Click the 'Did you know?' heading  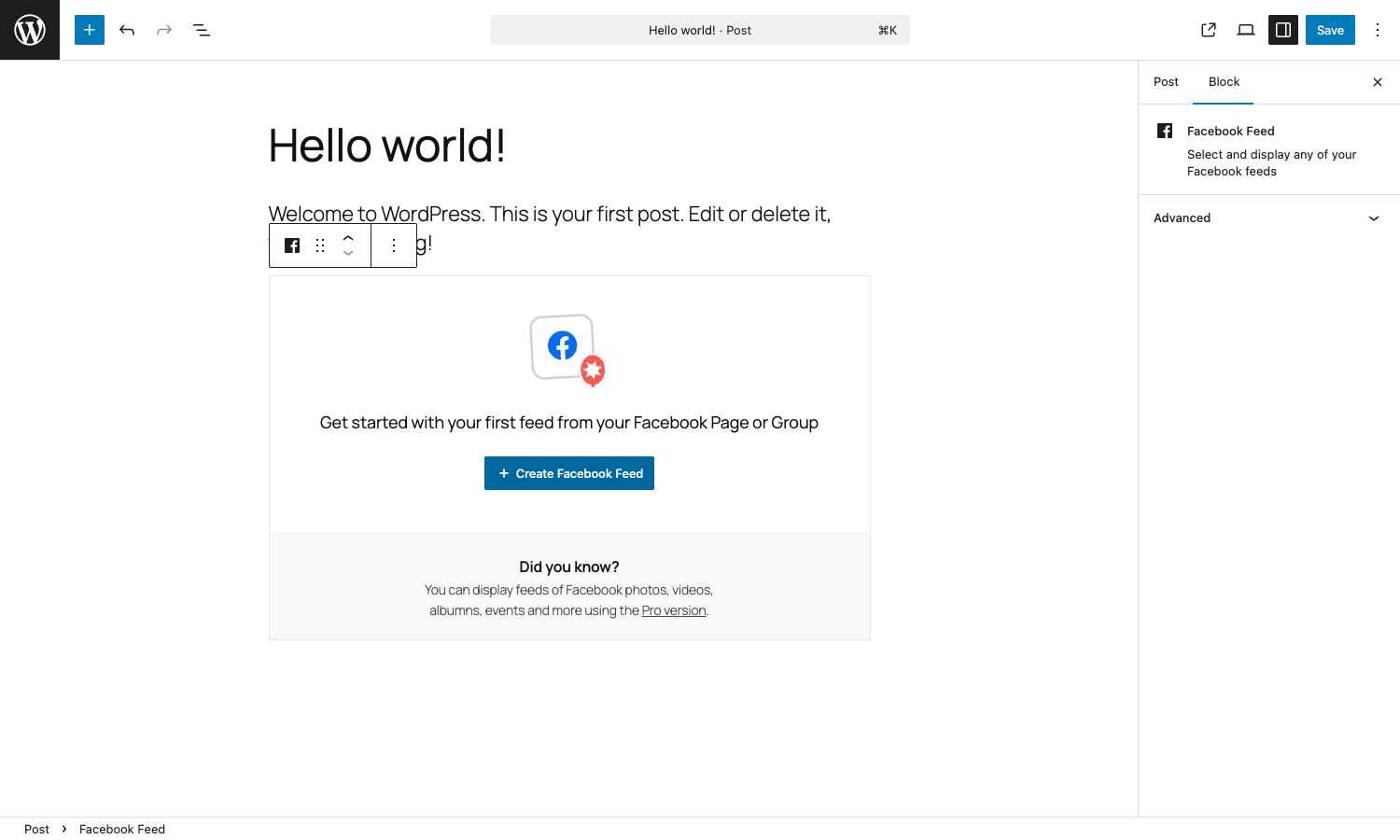point(569,567)
